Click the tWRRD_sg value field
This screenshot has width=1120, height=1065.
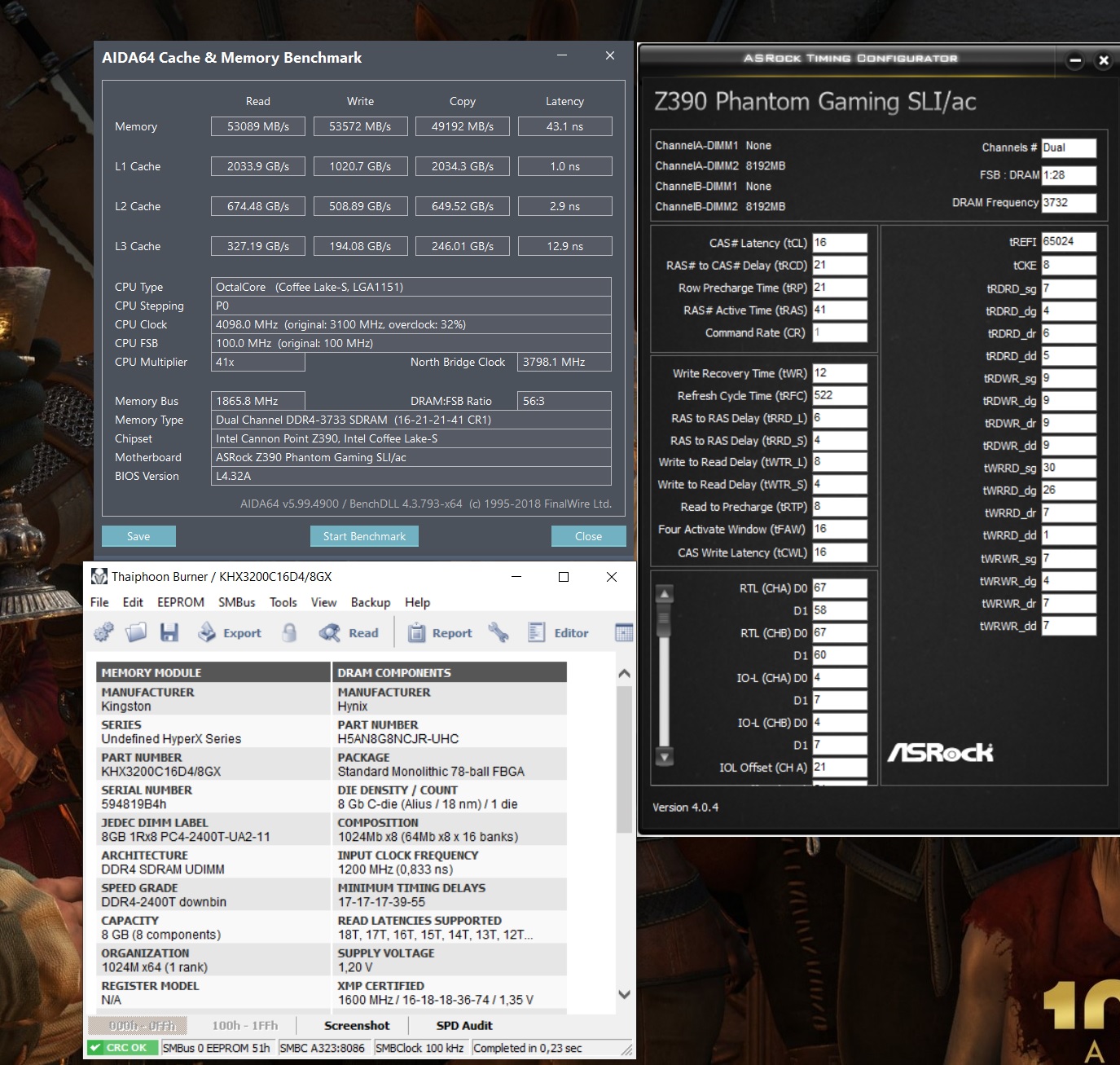pyautogui.click(x=1069, y=468)
